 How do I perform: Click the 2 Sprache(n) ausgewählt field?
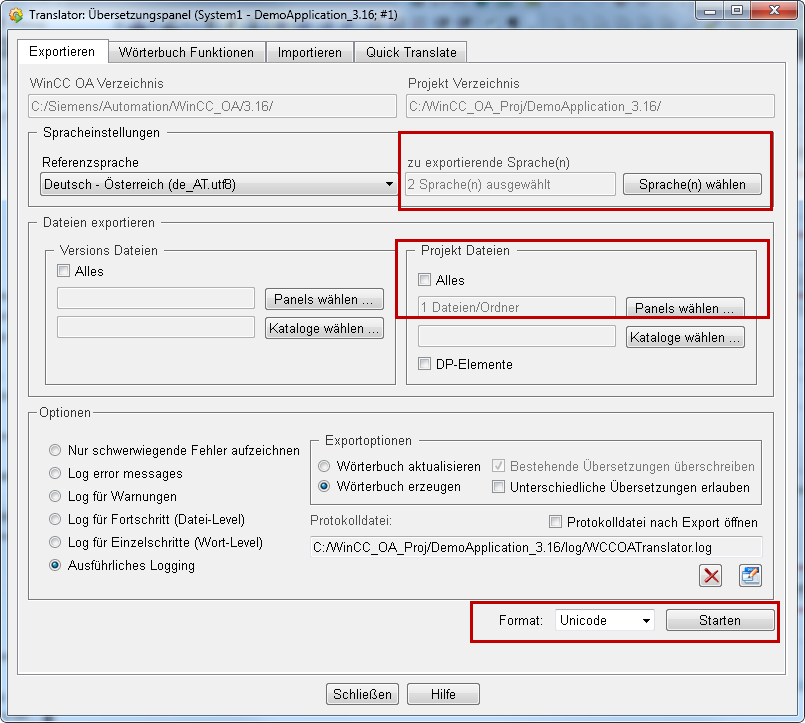tap(511, 184)
